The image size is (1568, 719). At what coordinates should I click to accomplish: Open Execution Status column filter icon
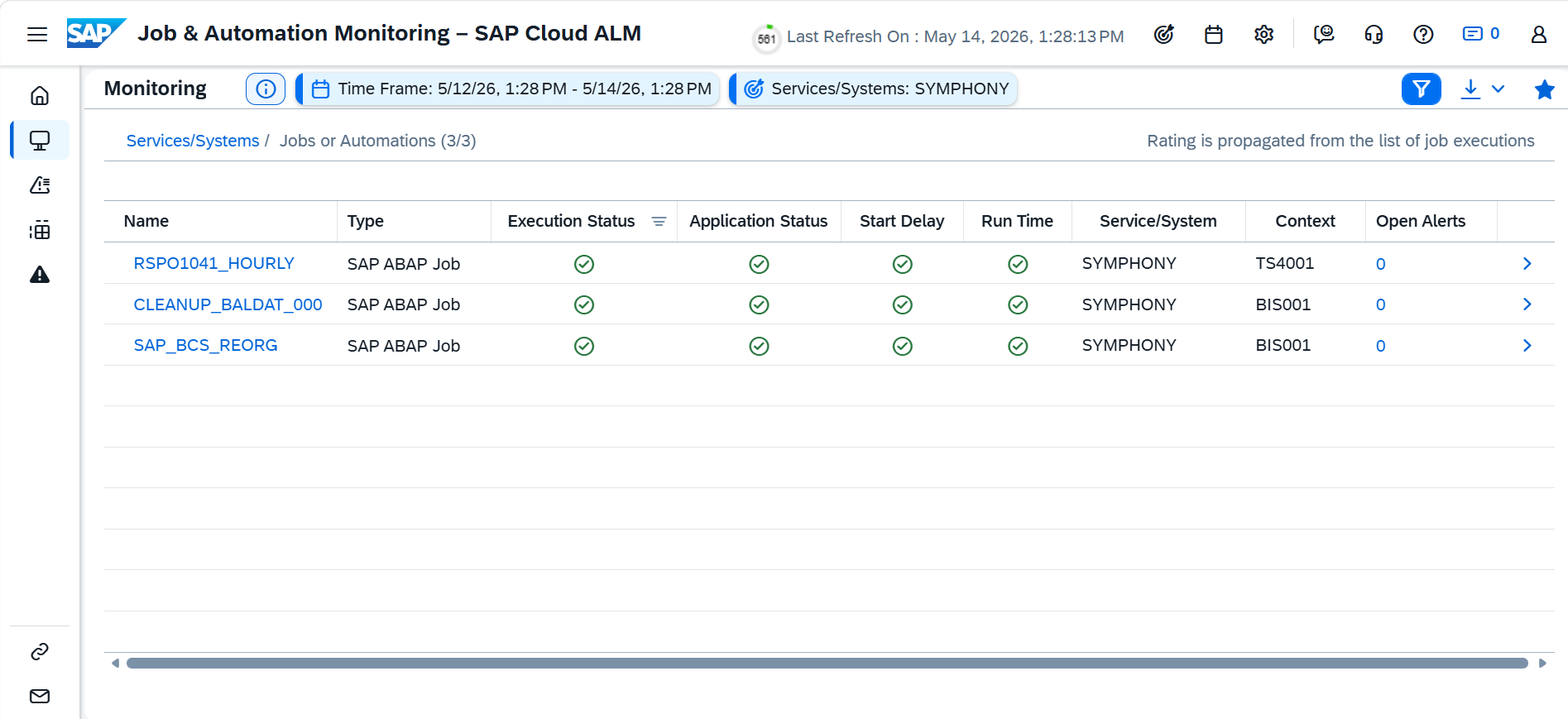[x=659, y=221]
